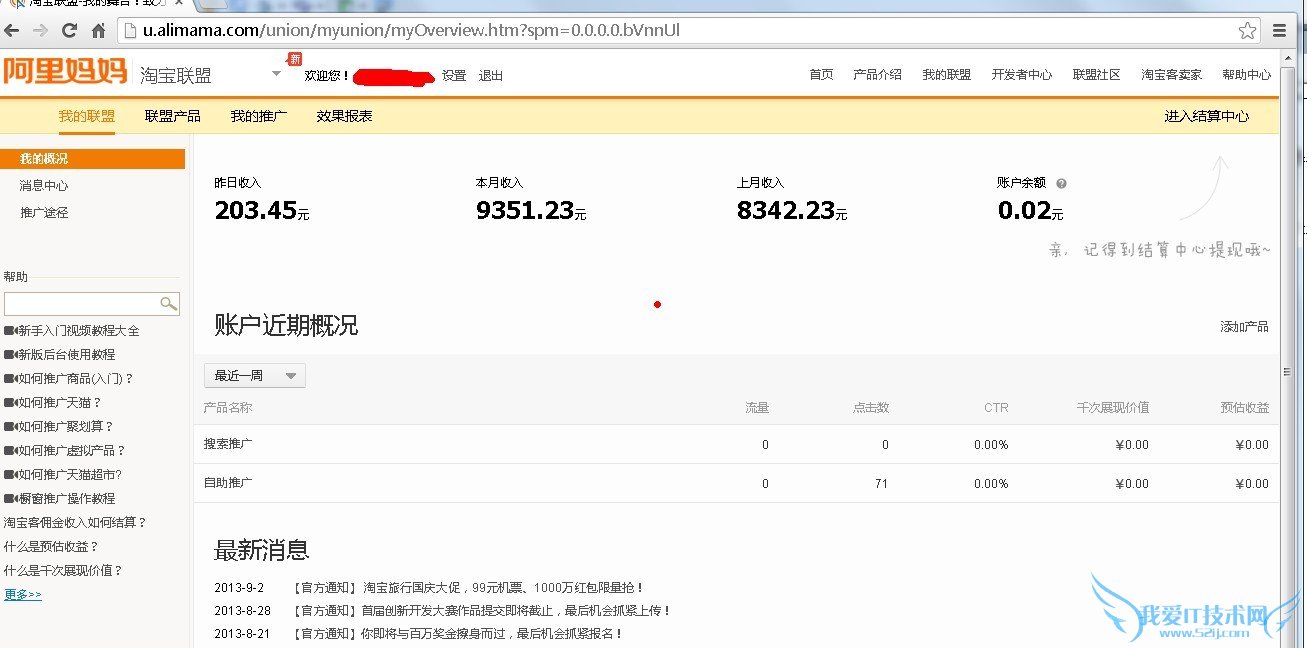
Task: Reload the page with the refresh icon
Action: click(x=69, y=31)
